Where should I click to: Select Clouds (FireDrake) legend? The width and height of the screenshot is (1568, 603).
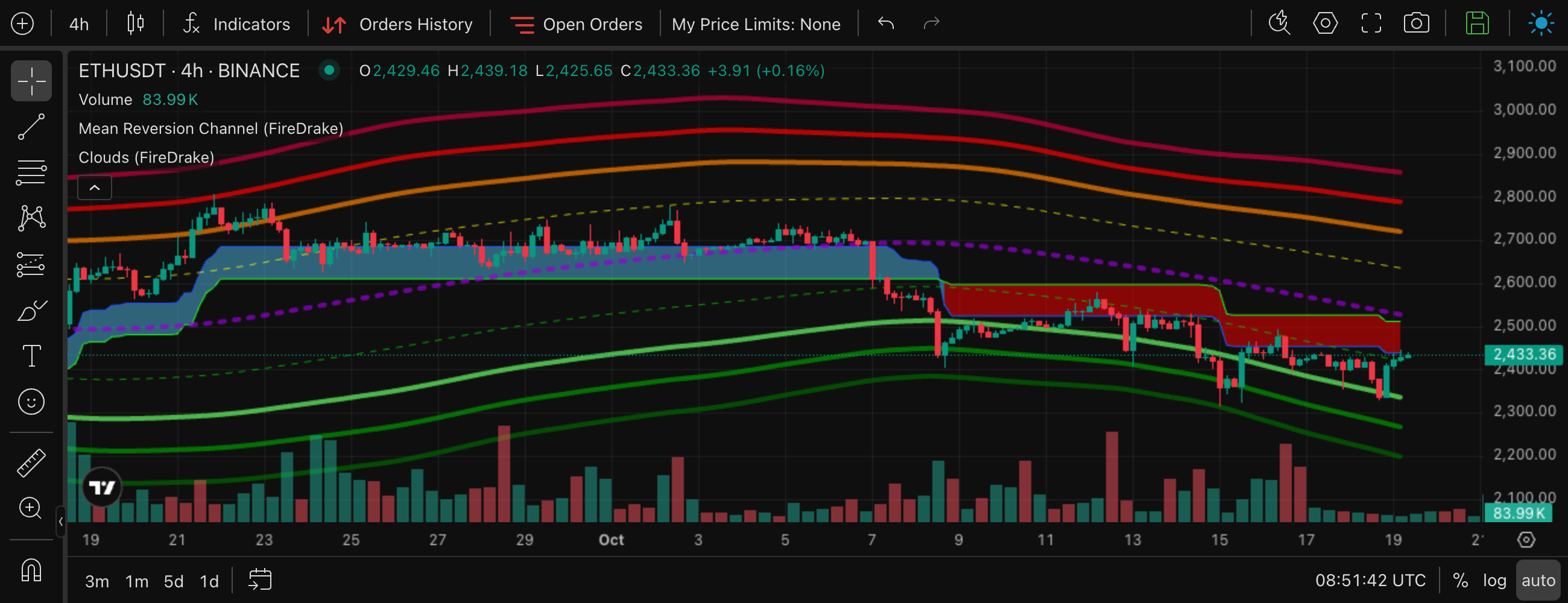coord(146,157)
